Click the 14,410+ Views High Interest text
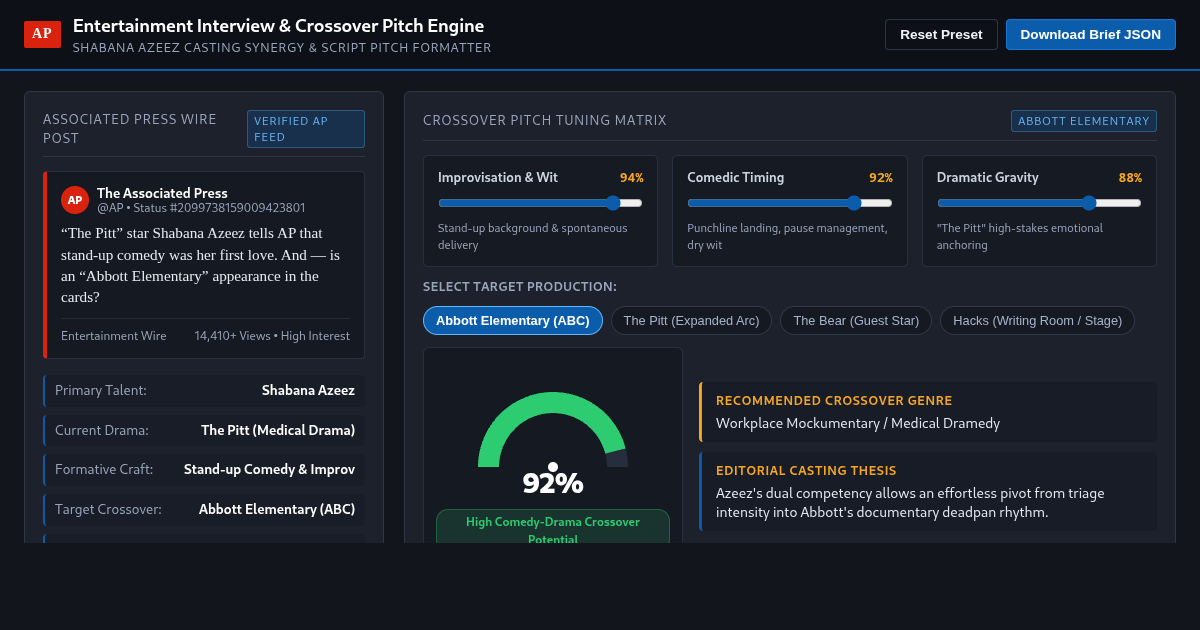This screenshot has height=630, width=1200. [272, 336]
